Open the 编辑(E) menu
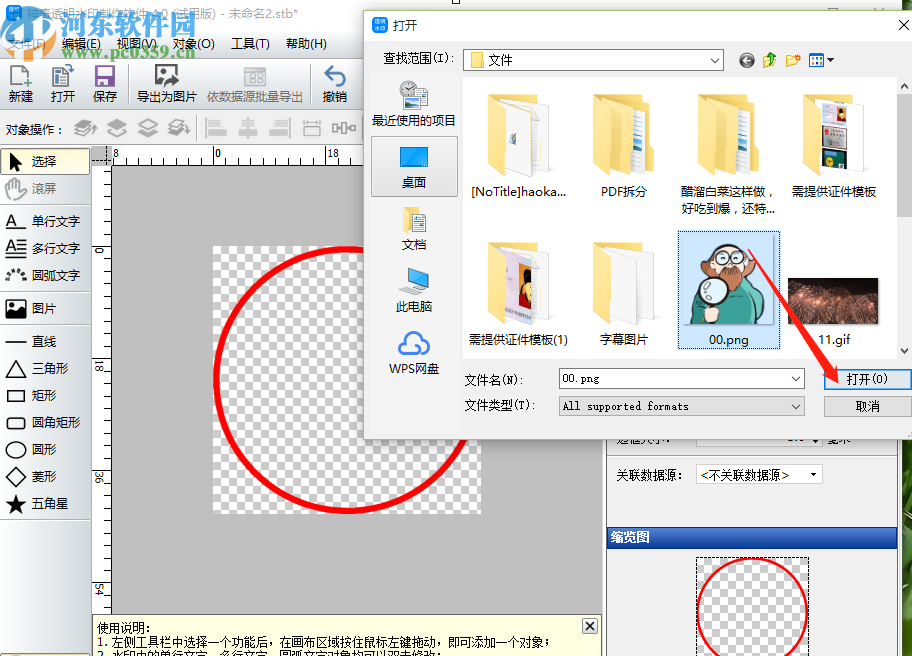This screenshot has height=656, width=912. (81, 44)
